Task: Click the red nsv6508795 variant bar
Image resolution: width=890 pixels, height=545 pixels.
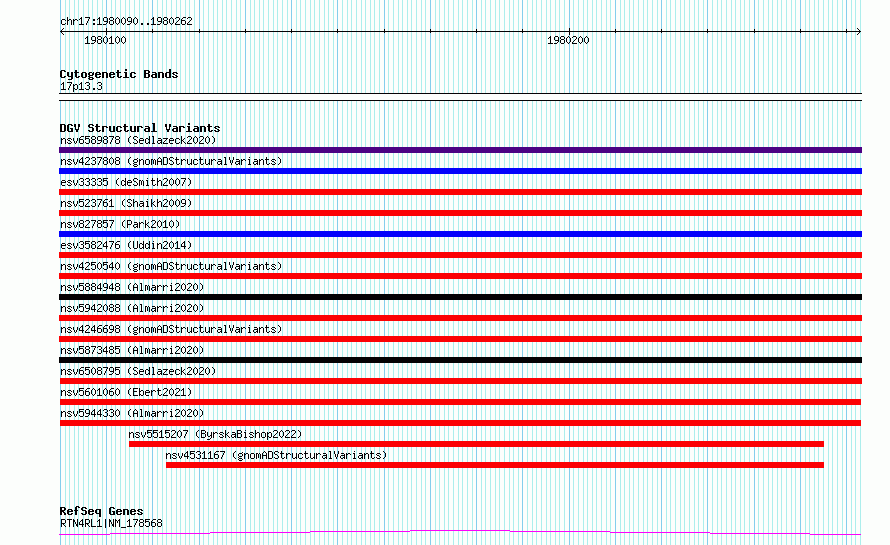Action: click(x=460, y=381)
